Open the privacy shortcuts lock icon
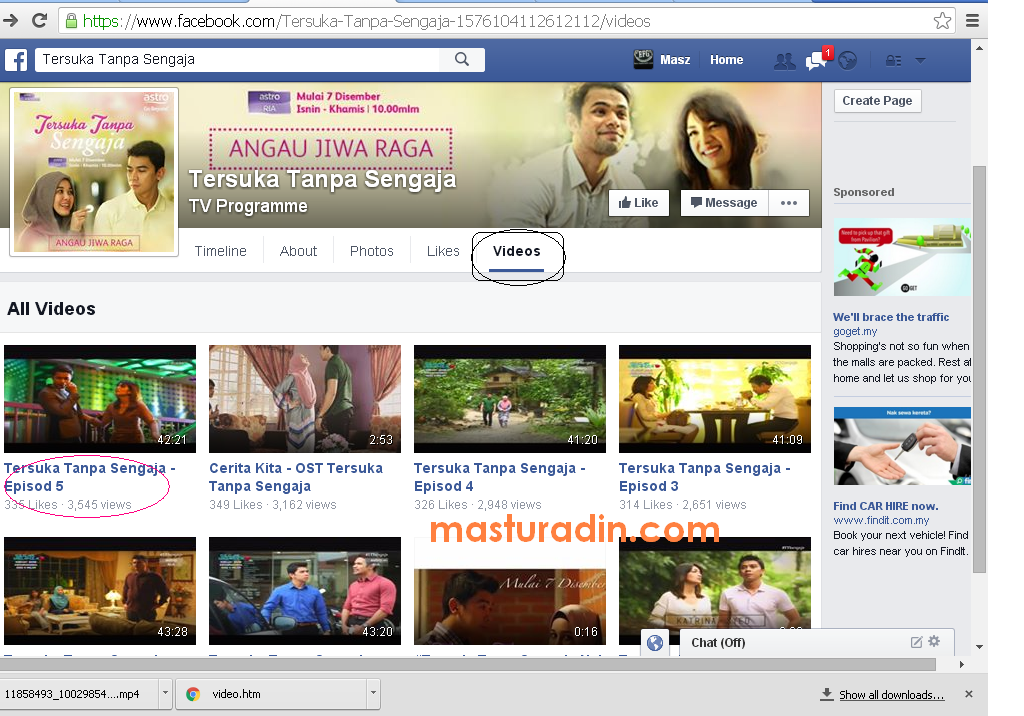The width and height of the screenshot is (1024, 716). click(893, 61)
